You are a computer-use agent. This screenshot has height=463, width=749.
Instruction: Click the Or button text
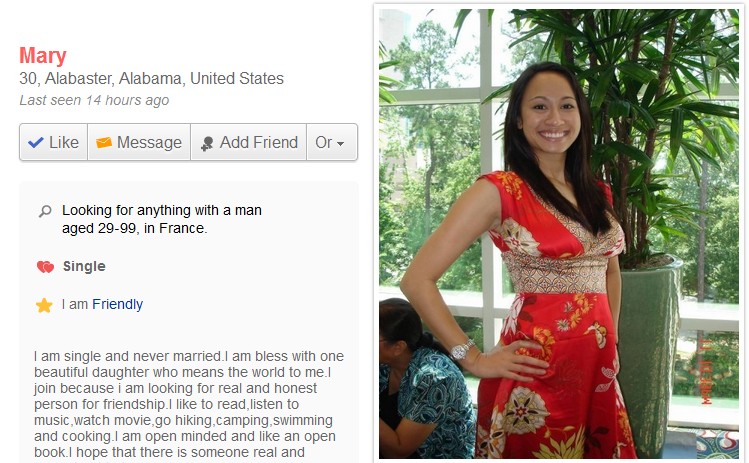click(x=323, y=142)
